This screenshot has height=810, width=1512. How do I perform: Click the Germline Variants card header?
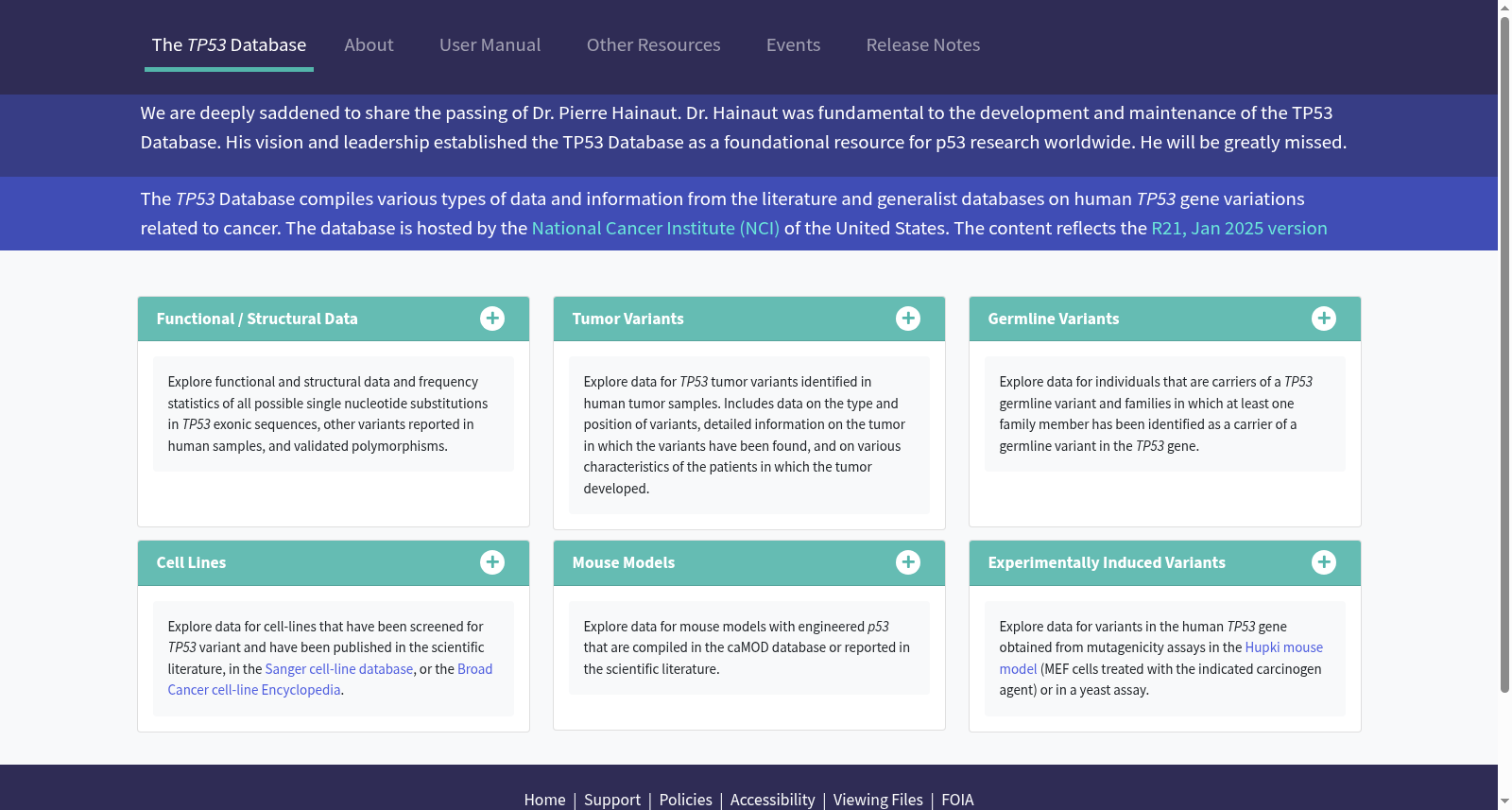pyautogui.click(x=1165, y=319)
